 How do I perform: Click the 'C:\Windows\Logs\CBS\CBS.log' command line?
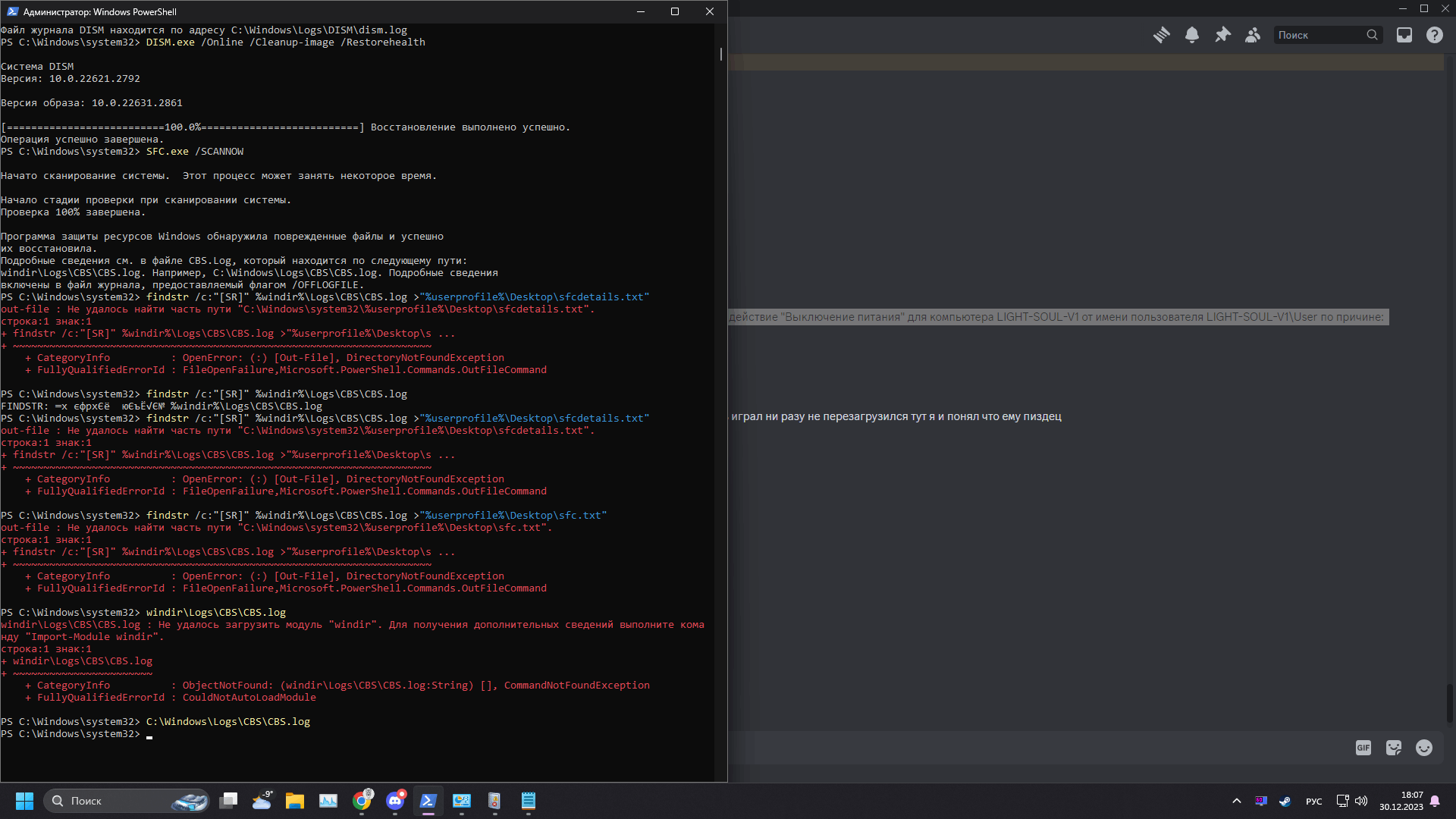228,722
